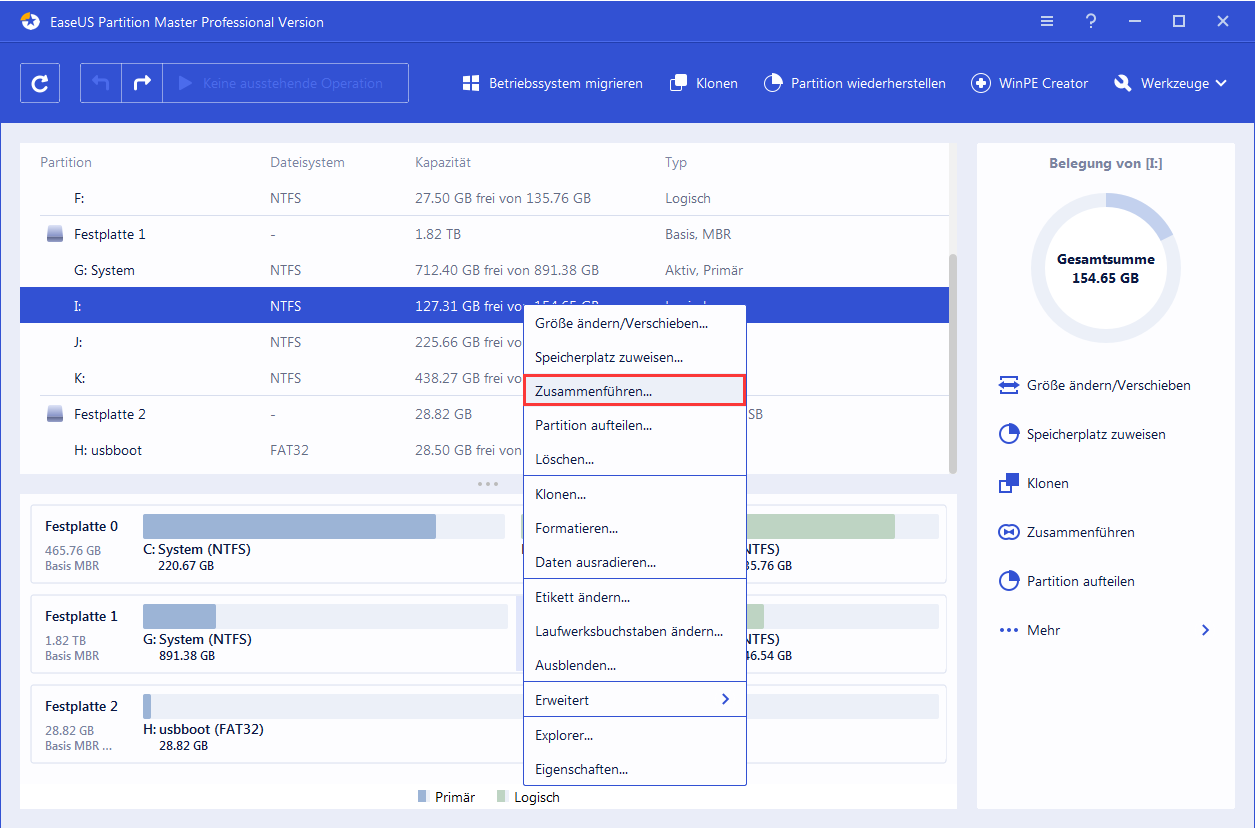Click the Festplatte 1 disk icon in the list
The width and height of the screenshot is (1255, 828).
point(55,234)
